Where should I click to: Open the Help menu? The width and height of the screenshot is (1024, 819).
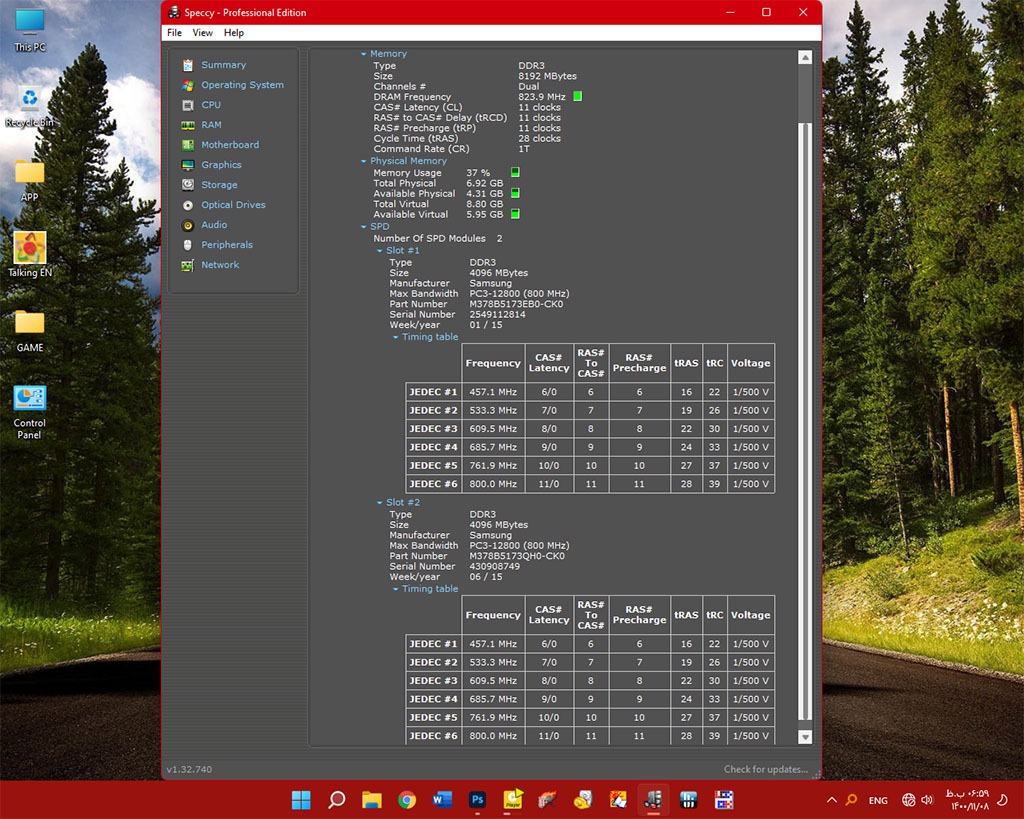click(x=234, y=33)
